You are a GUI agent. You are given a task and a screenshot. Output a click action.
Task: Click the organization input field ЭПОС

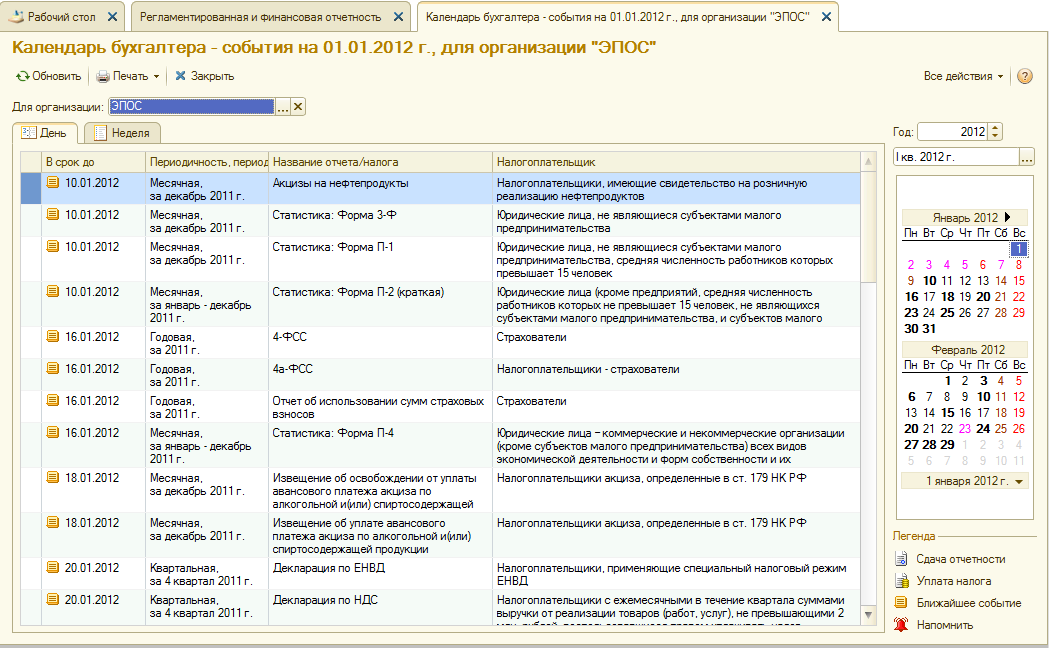(191, 106)
